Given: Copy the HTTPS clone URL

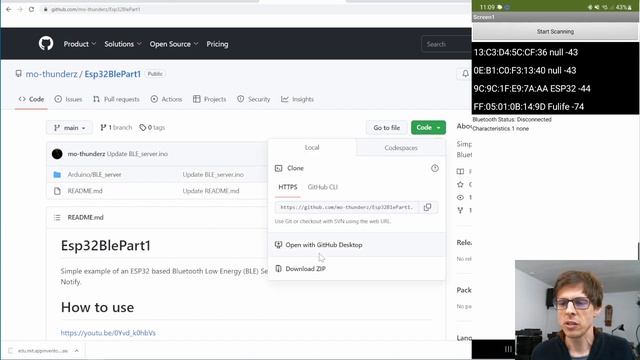Looking at the screenshot, I should pos(427,207).
